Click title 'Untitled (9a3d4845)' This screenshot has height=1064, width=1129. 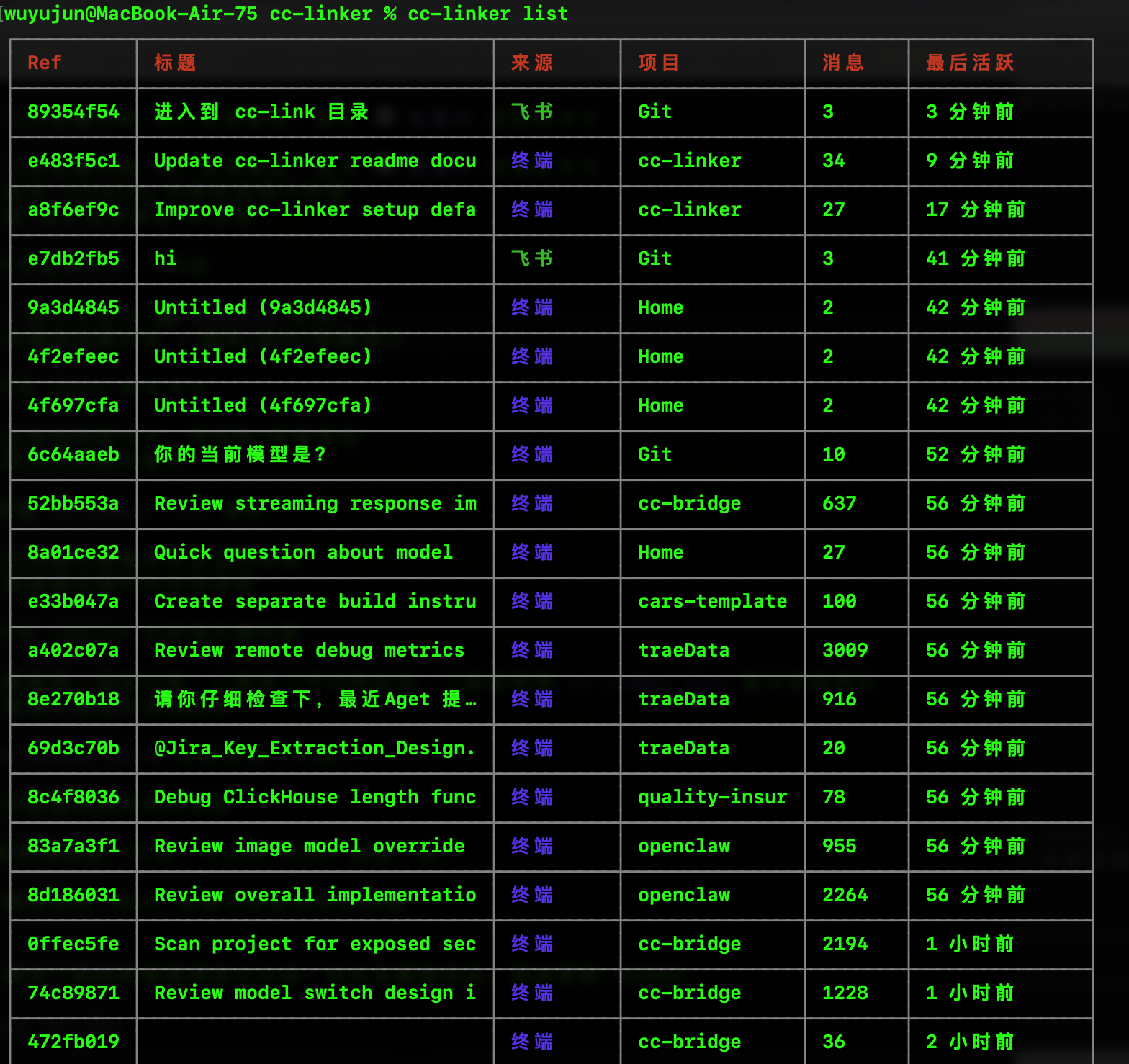pos(263,308)
